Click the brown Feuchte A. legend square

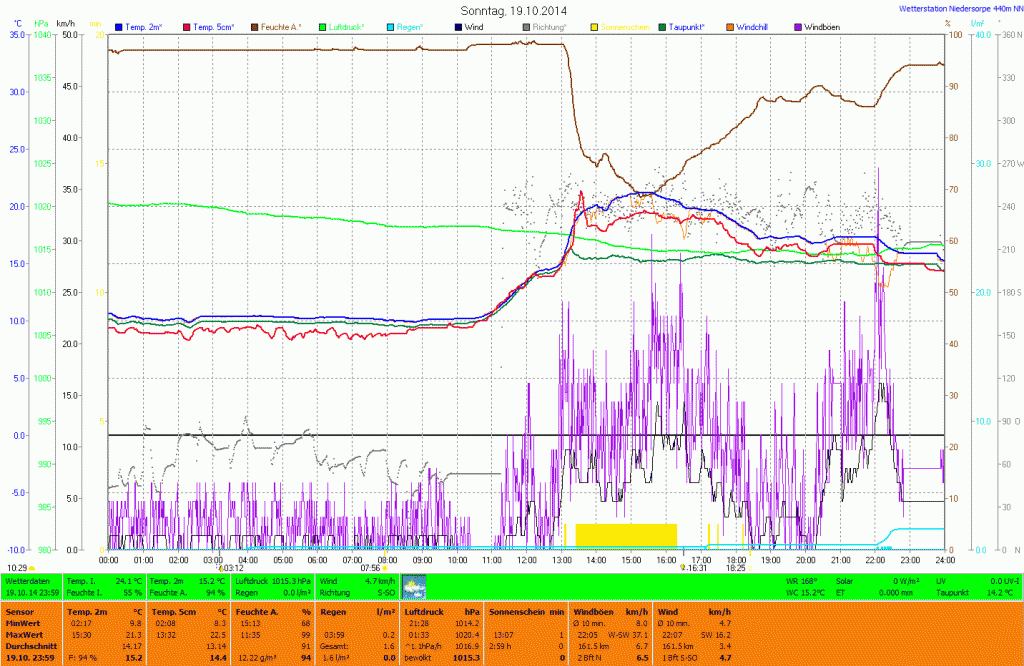point(254,26)
